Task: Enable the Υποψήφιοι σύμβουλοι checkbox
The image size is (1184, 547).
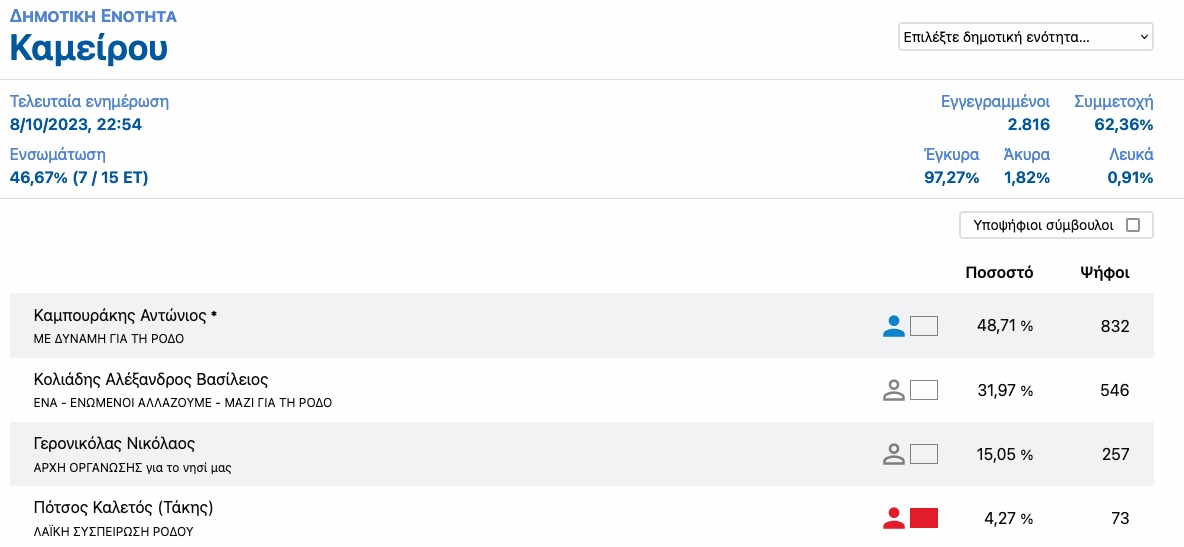Action: [1133, 225]
